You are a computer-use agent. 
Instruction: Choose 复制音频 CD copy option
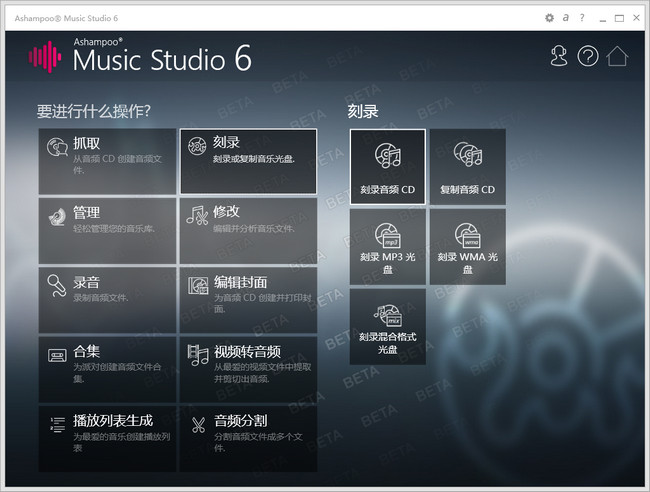click(468, 167)
